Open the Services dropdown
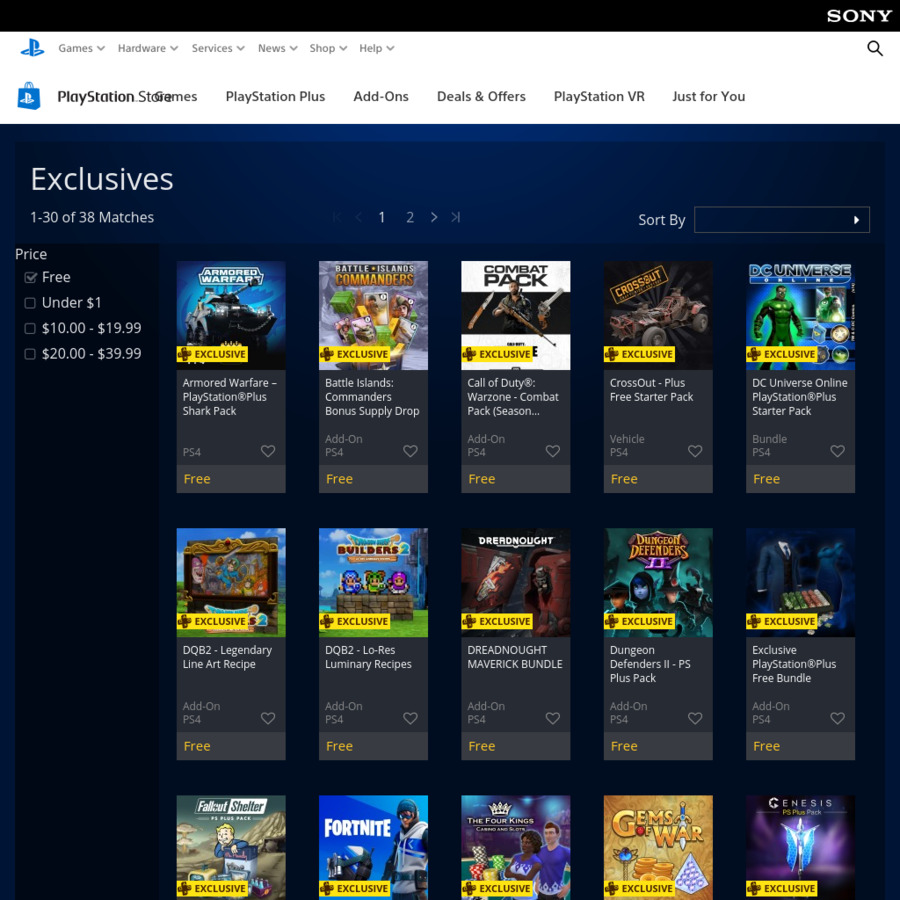The image size is (900, 900). [218, 48]
